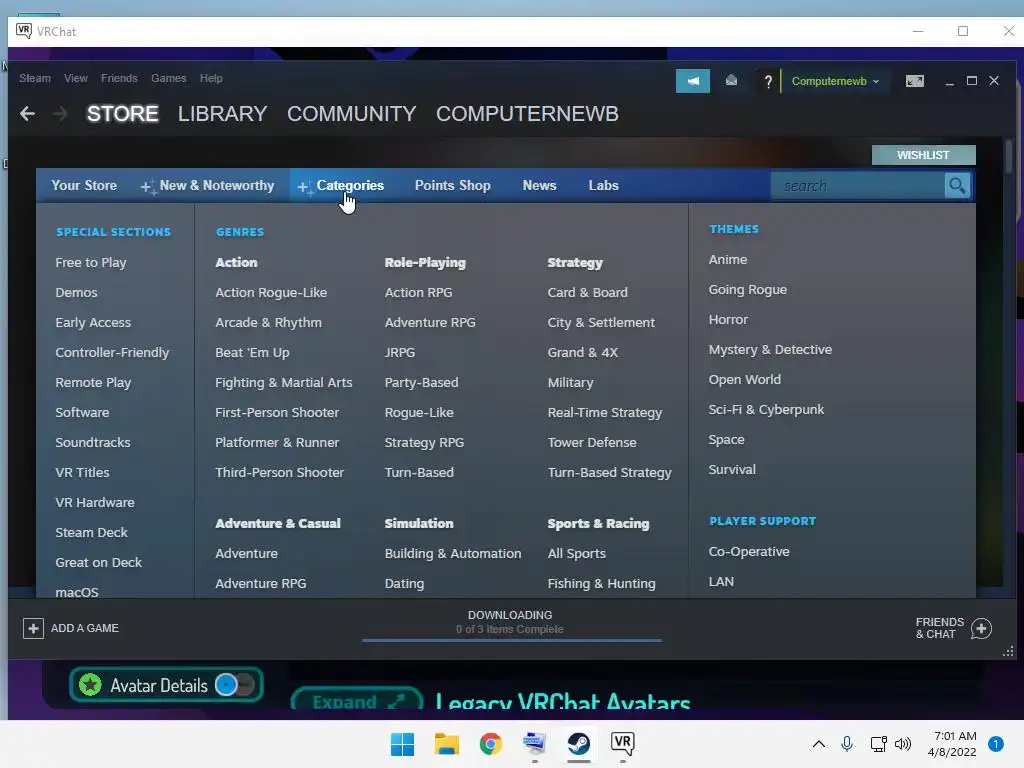Screen dimensions: 1024x768
Task: Open Fishing & Hunting genre
Action: (x=601, y=584)
